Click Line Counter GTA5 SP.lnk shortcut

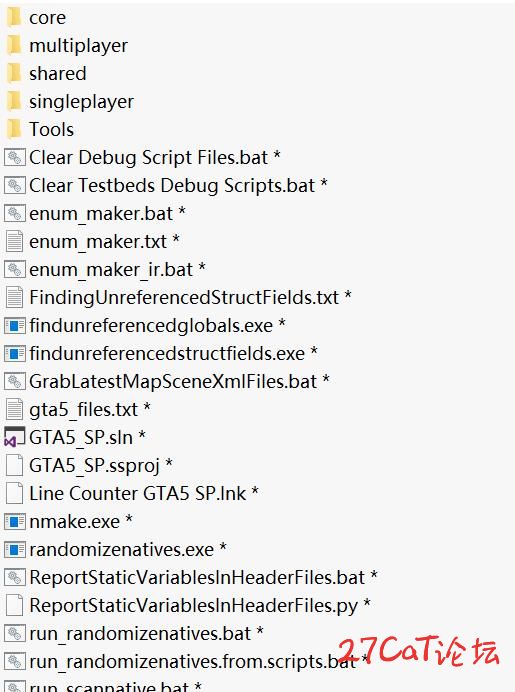pyautogui.click(x=138, y=493)
